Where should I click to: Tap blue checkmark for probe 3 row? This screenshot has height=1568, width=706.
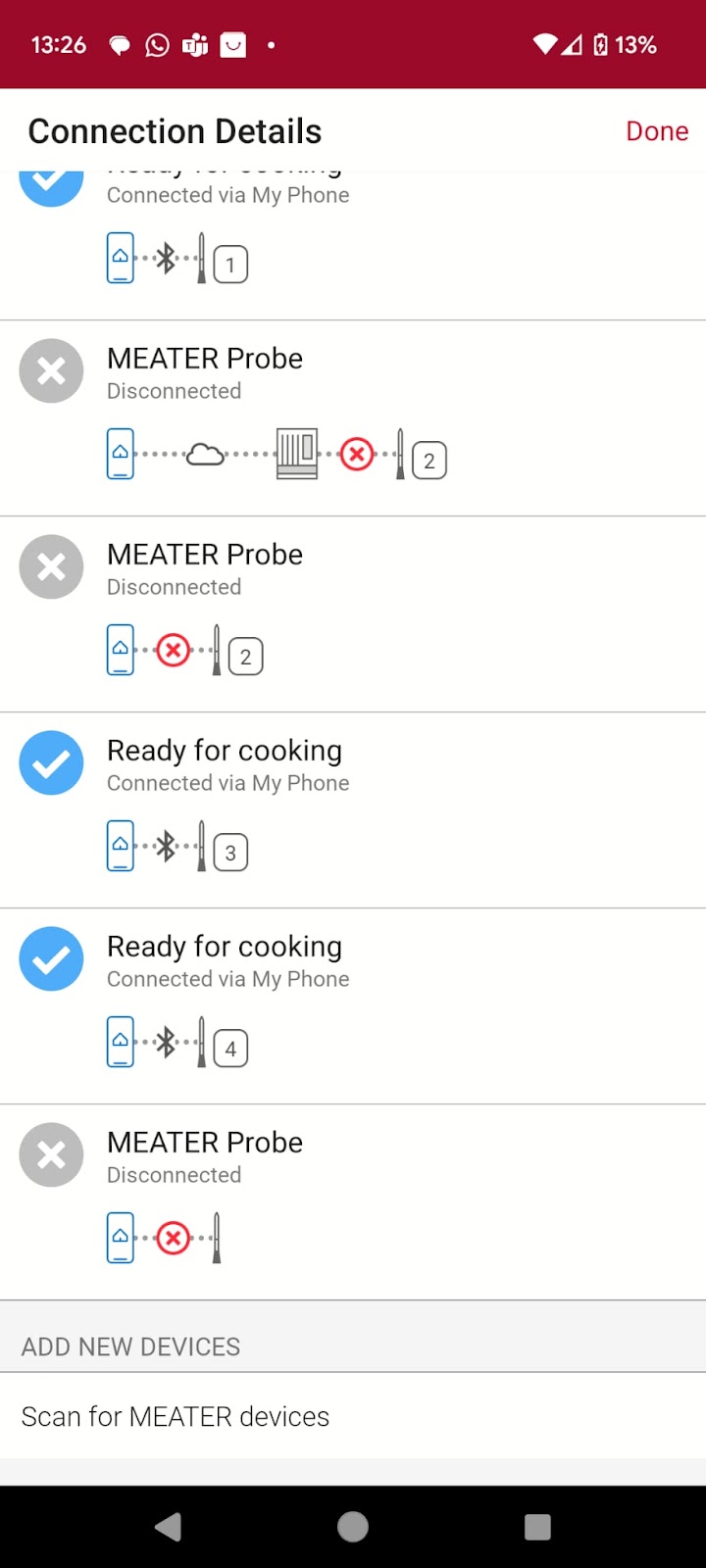[51, 762]
